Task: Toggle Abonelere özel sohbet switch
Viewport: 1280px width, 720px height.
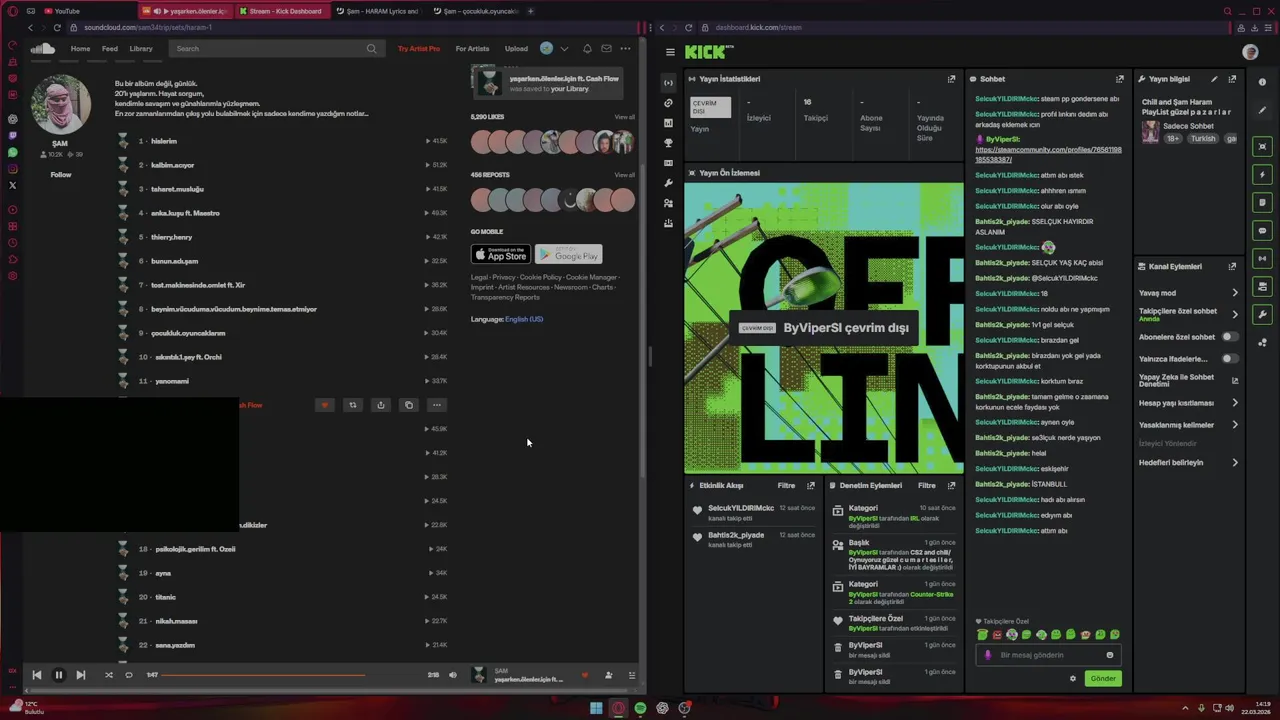Action: pyautogui.click(x=1230, y=337)
